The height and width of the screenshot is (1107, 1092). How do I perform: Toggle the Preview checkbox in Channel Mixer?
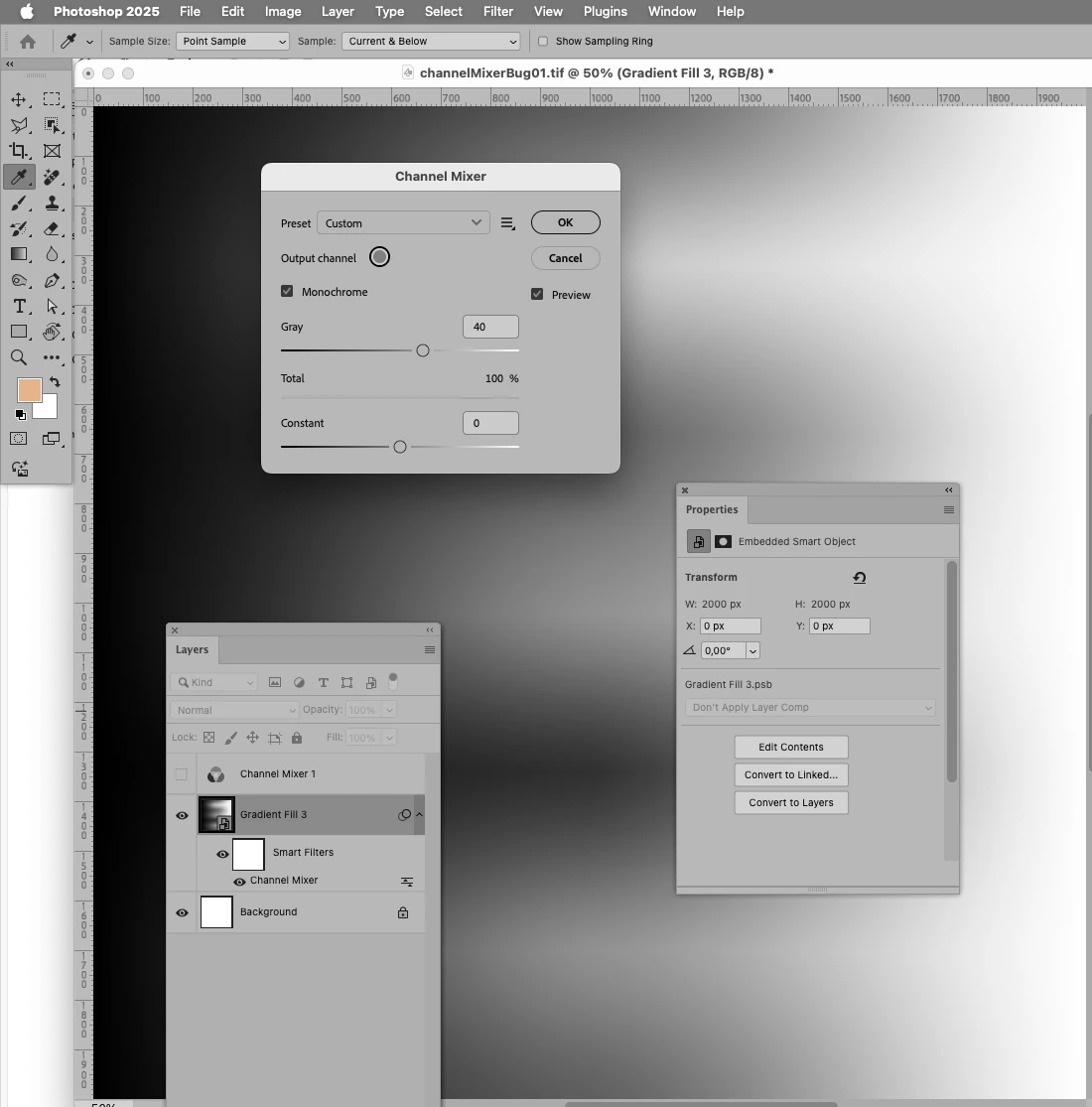pyautogui.click(x=537, y=295)
